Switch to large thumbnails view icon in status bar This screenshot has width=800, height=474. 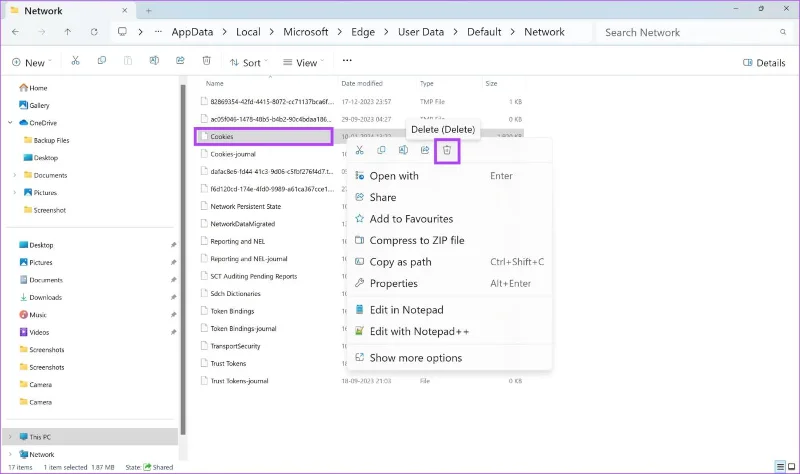click(x=791, y=466)
